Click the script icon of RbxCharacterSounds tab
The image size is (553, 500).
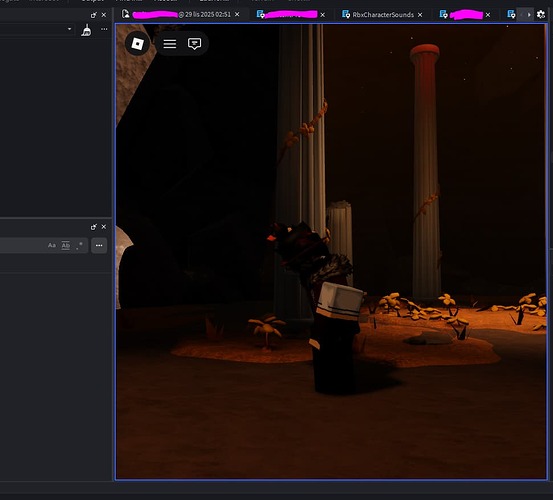[346, 14]
